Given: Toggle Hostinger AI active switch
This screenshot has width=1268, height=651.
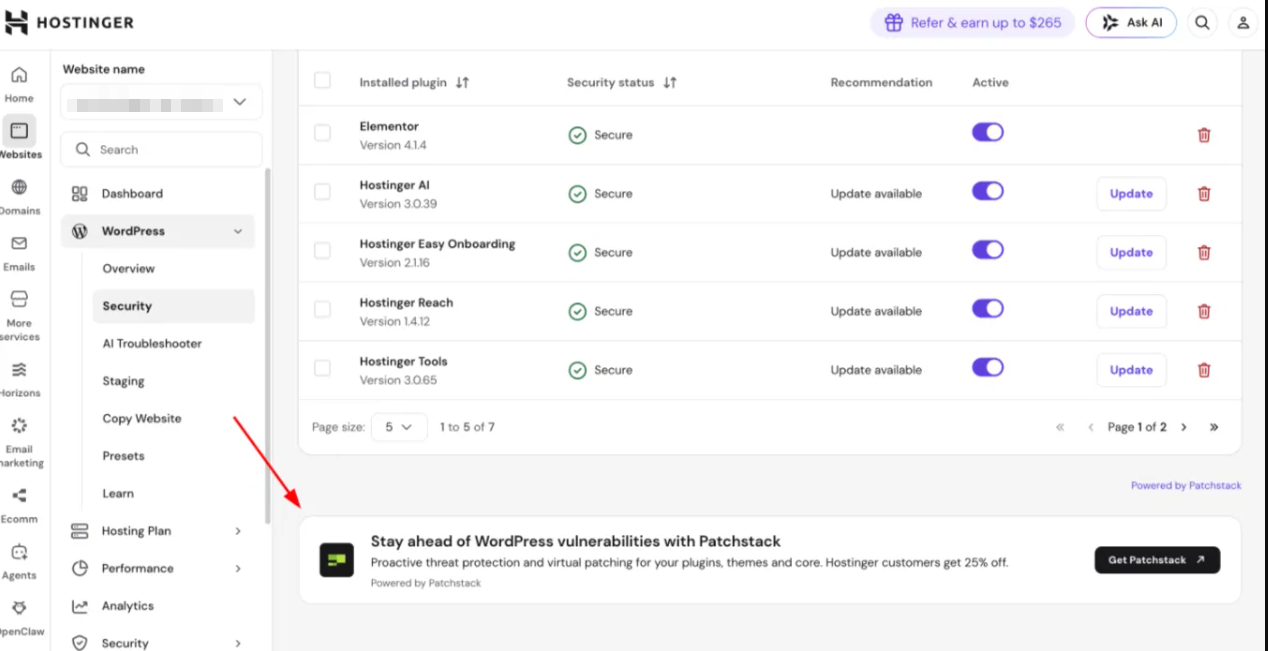Looking at the screenshot, I should [988, 191].
